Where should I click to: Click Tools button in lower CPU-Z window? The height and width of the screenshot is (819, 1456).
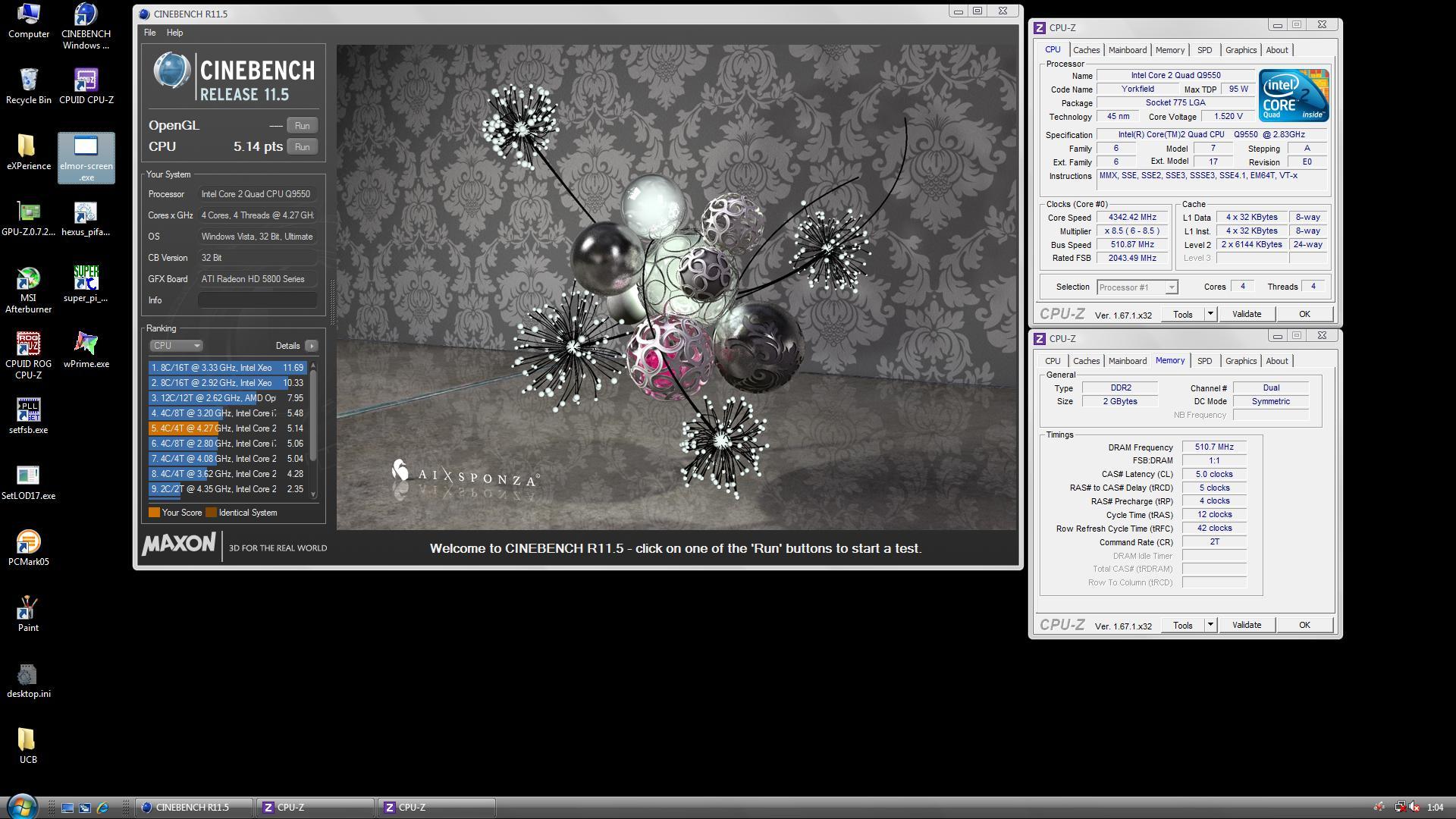[1182, 625]
